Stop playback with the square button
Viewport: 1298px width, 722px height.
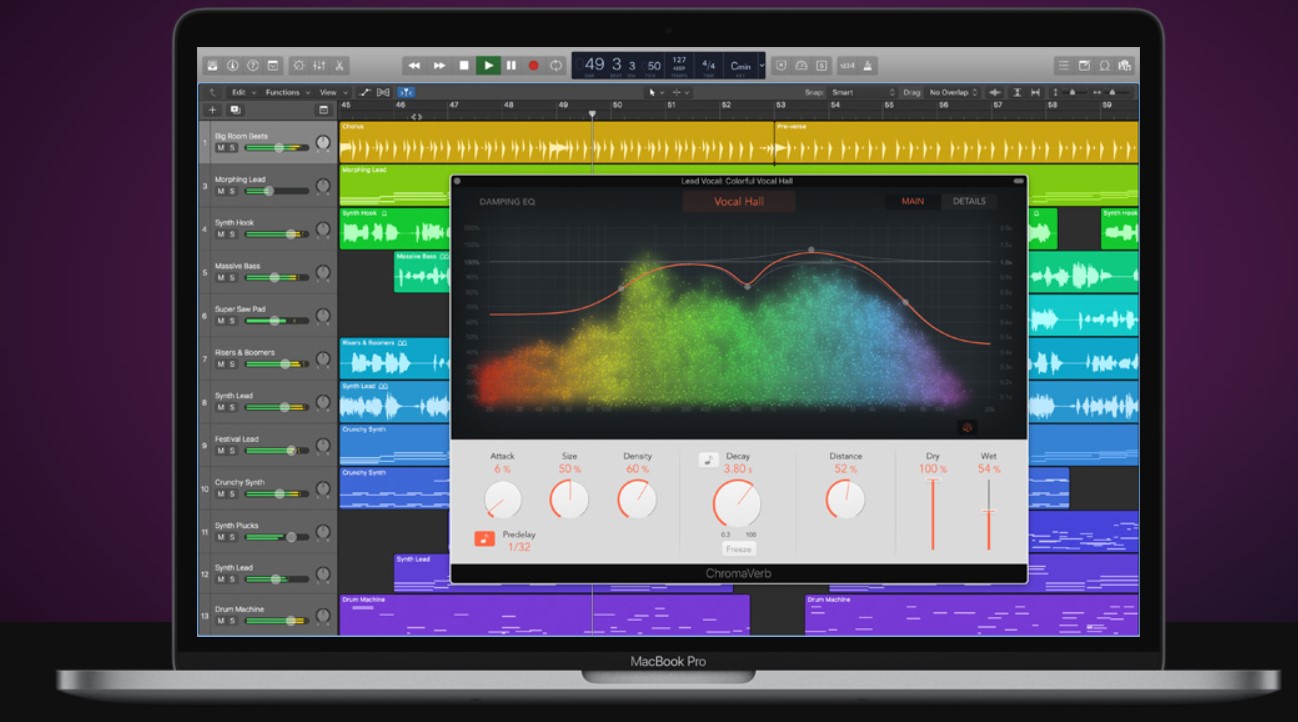pyautogui.click(x=463, y=65)
